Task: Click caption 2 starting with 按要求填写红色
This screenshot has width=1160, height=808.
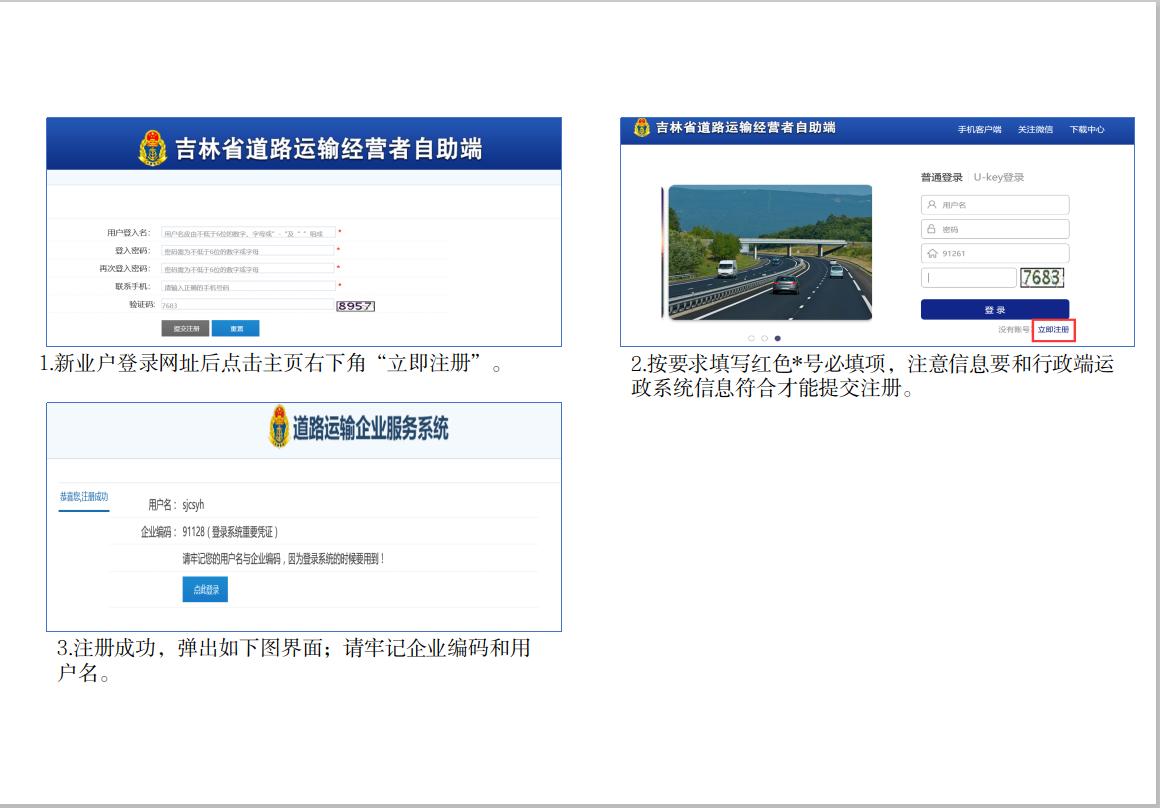Action: coord(872,376)
